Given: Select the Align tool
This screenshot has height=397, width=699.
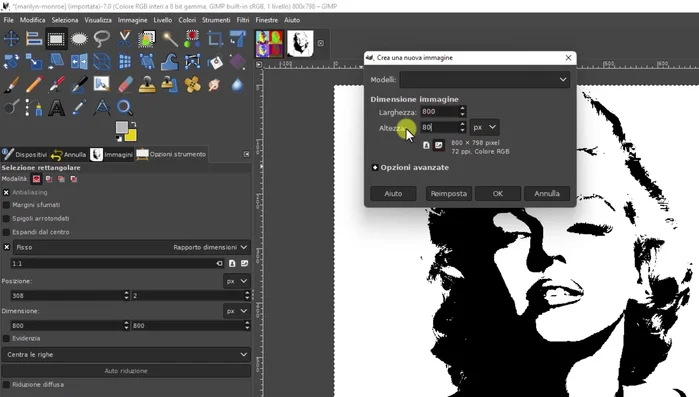Looking at the screenshot, I should tap(34, 39).
